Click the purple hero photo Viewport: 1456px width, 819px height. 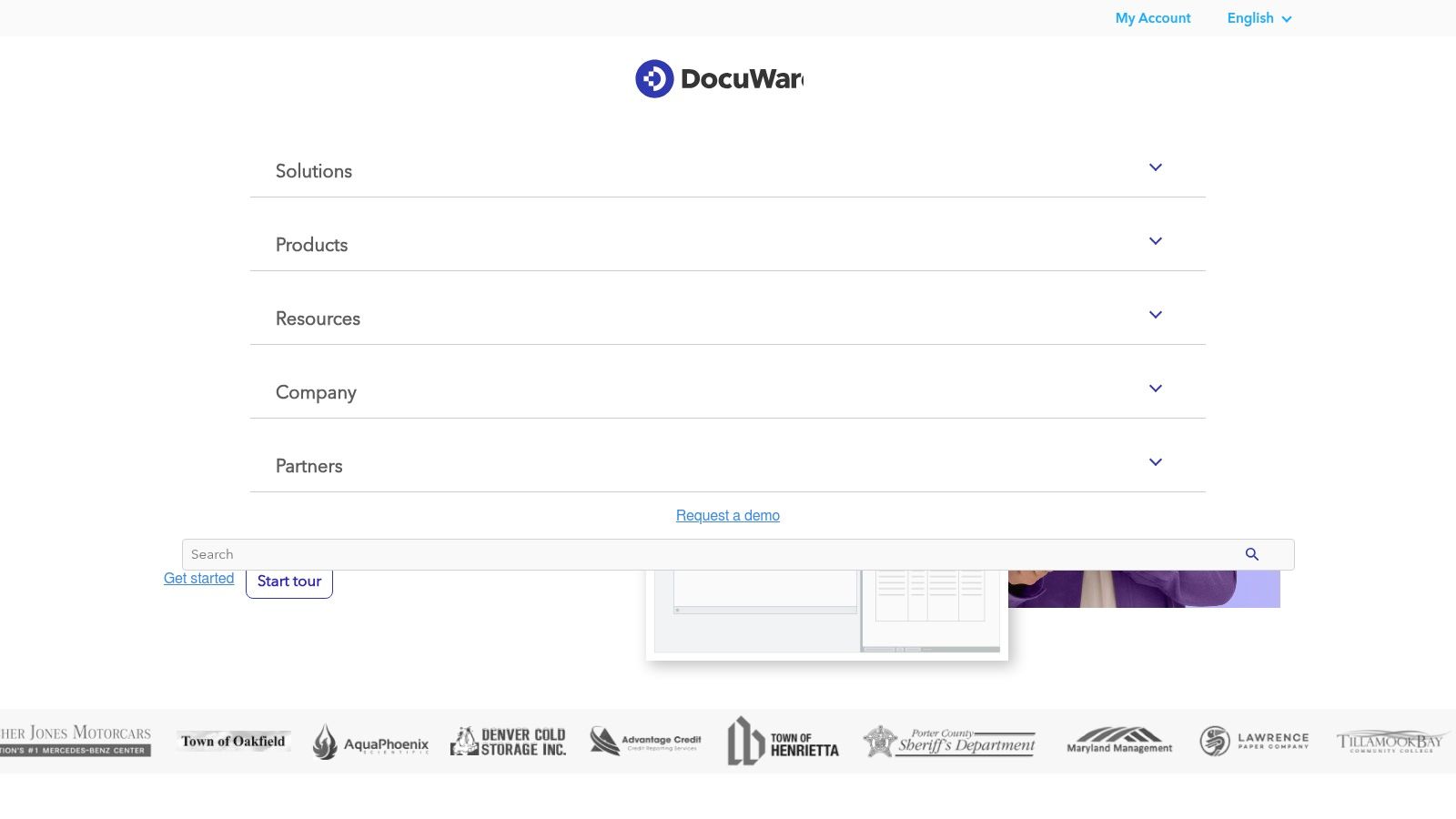[1144, 589]
